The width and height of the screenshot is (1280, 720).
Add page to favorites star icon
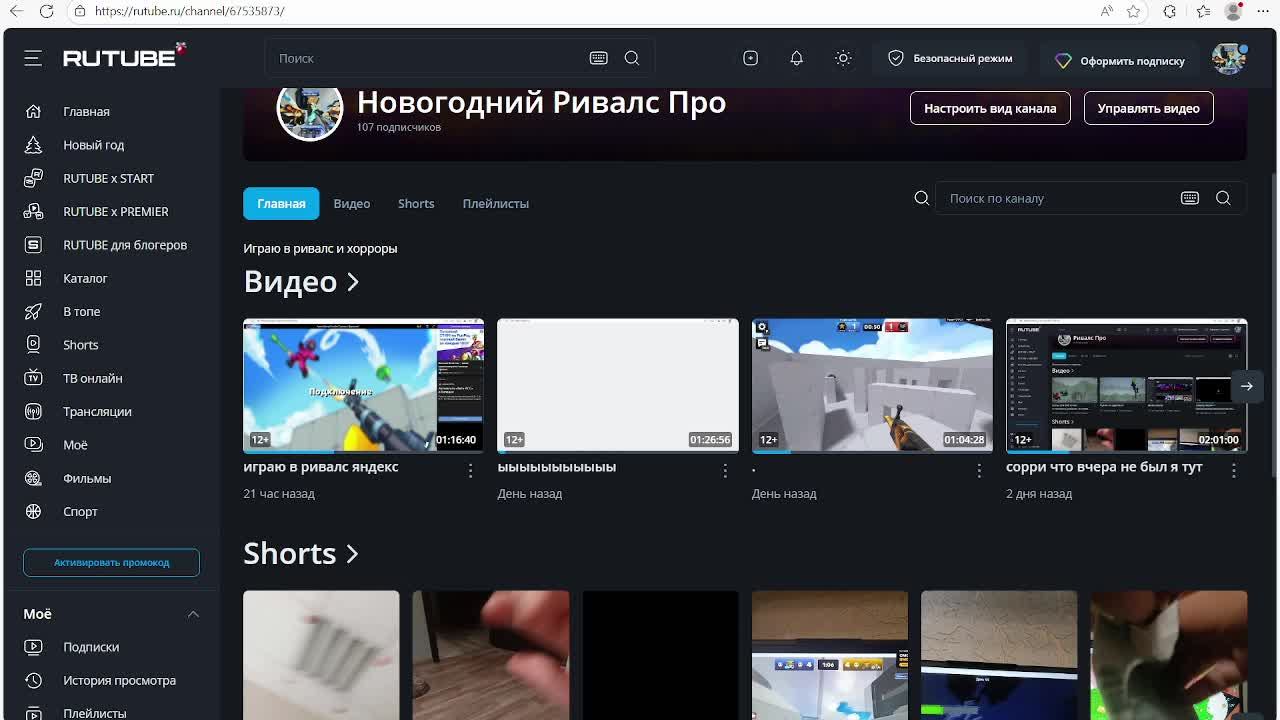tap(1133, 11)
